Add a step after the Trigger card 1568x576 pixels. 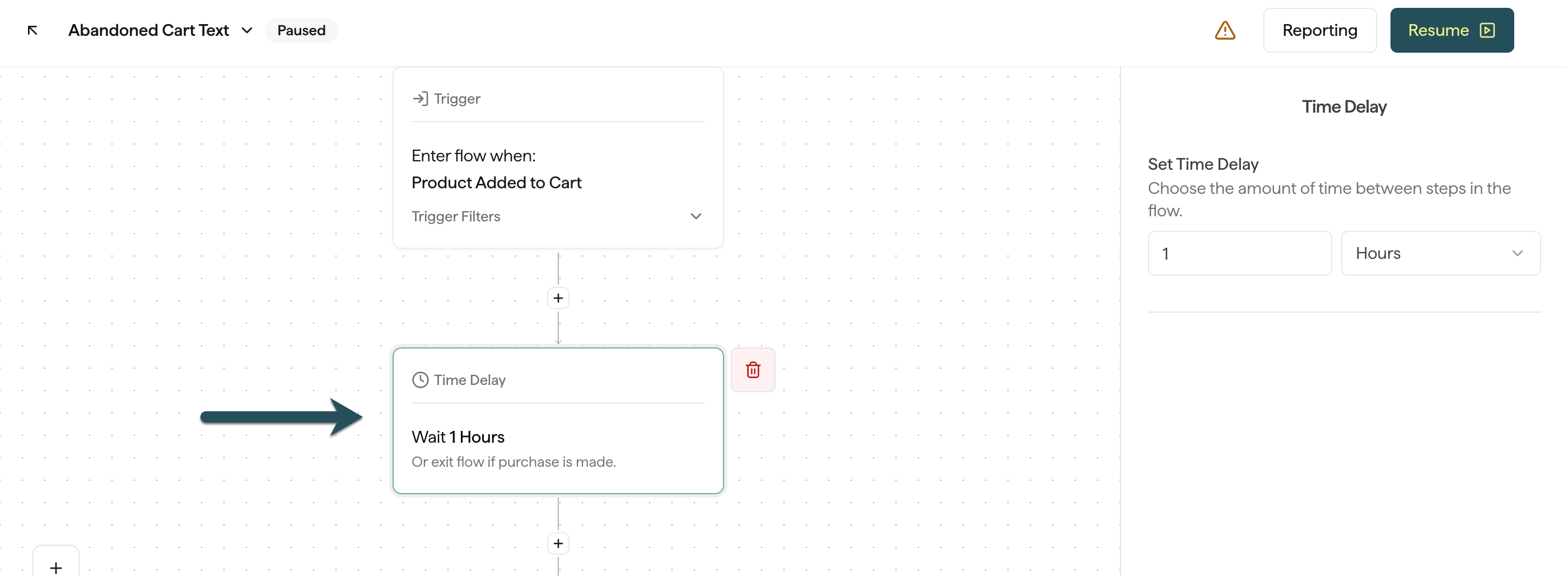pos(558,298)
